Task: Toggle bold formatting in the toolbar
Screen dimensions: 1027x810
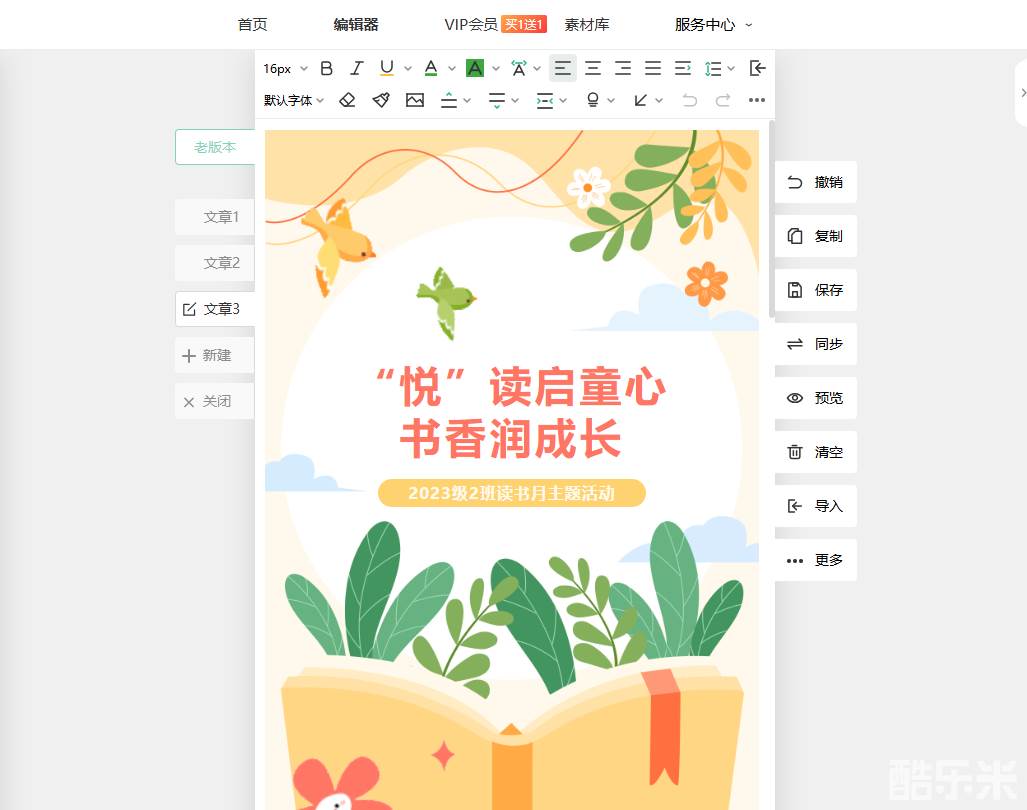Action: tap(326, 68)
